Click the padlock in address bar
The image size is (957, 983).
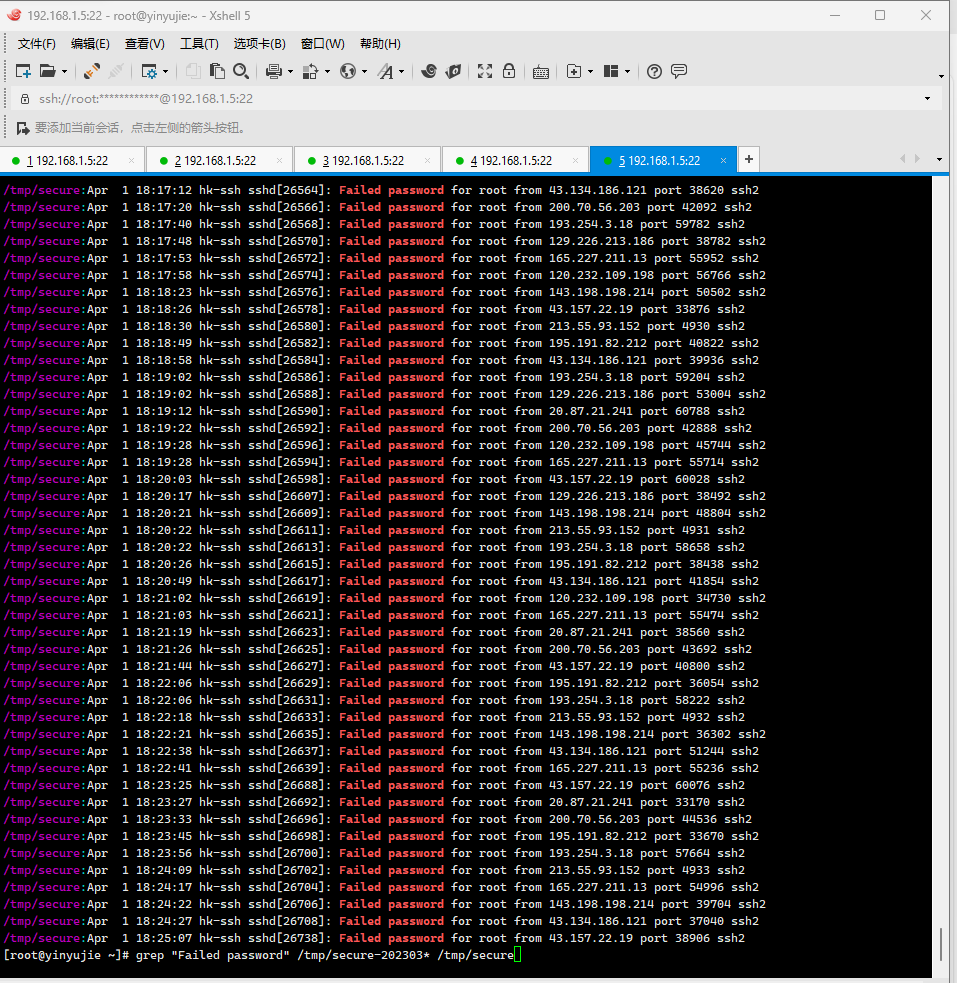[25, 99]
